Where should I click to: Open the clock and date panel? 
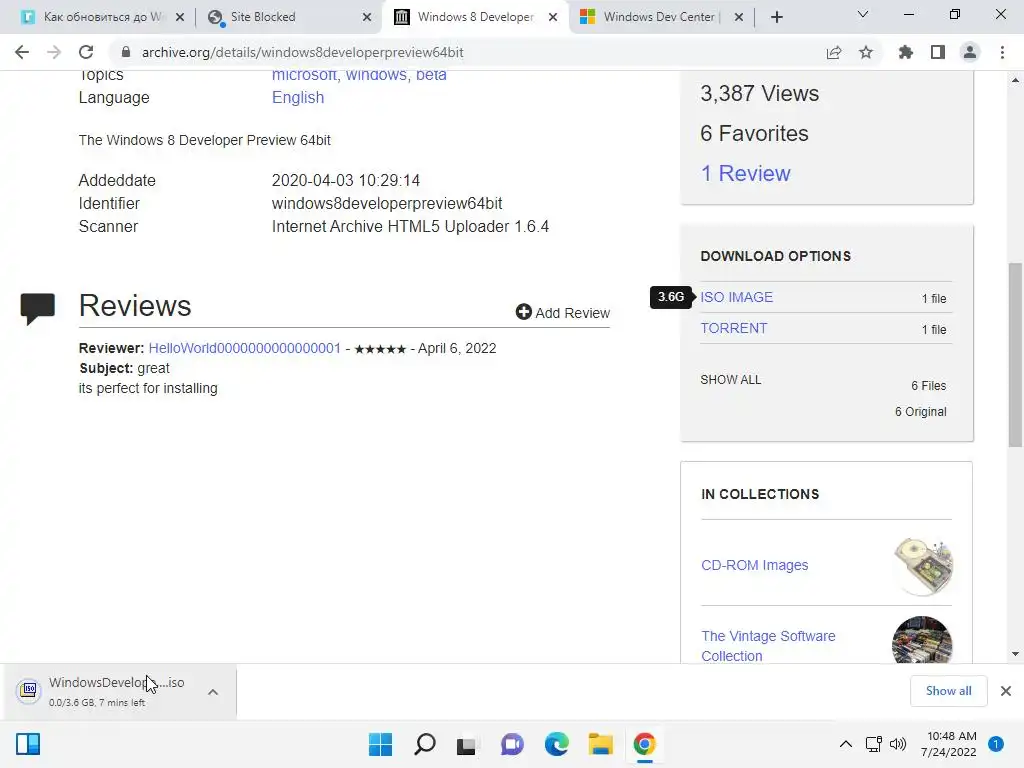click(949, 744)
